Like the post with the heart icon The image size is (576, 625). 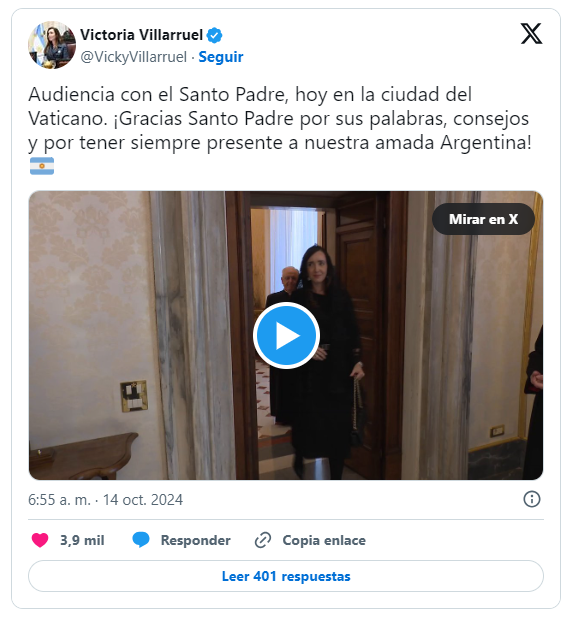pos(40,540)
